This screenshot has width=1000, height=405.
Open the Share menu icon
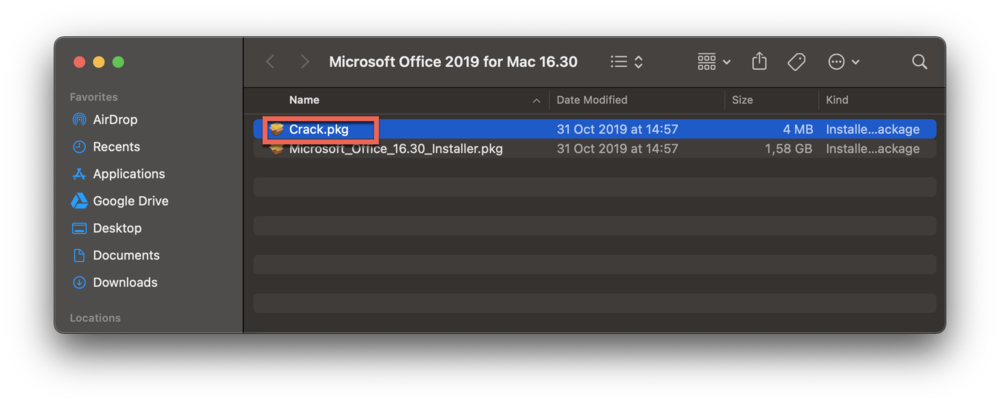759,62
